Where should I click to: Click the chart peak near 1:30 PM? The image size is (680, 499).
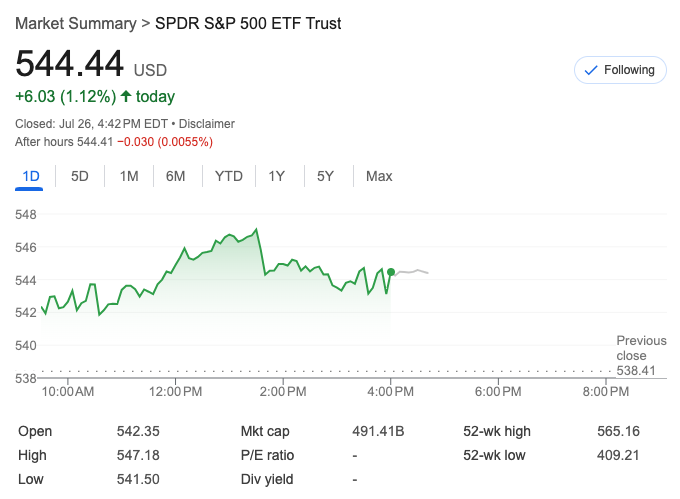257,230
